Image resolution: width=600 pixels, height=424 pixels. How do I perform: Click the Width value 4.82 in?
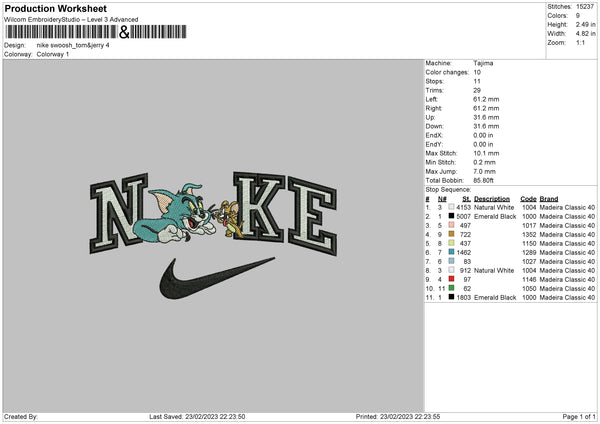585,34
